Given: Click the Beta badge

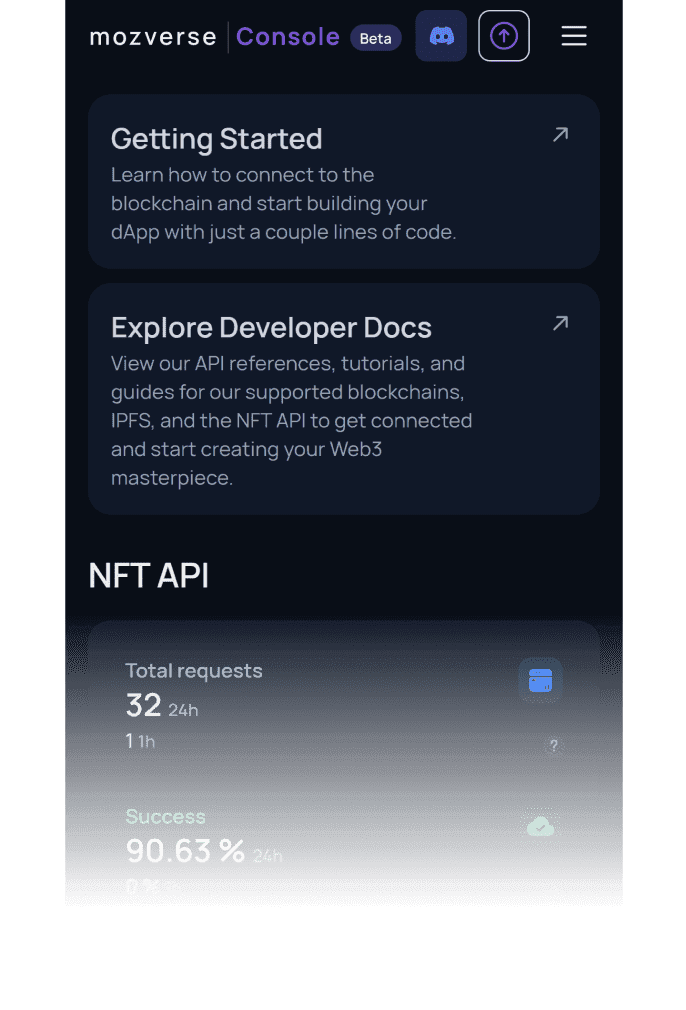Looking at the screenshot, I should (x=376, y=38).
